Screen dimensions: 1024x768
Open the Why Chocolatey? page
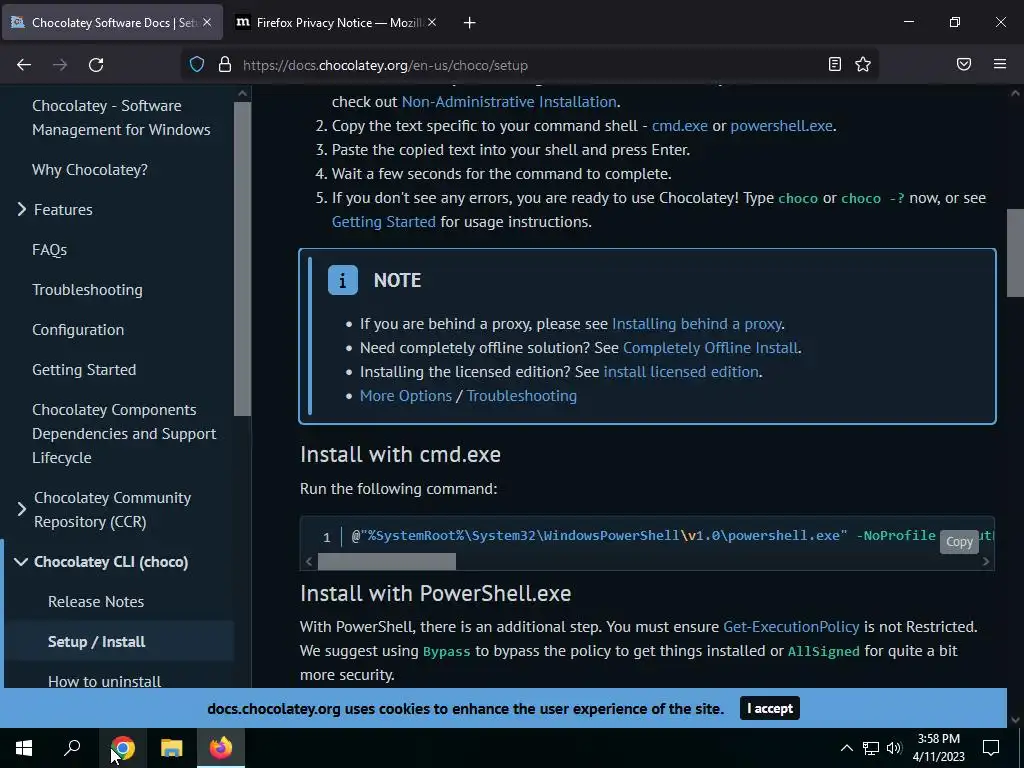click(90, 170)
